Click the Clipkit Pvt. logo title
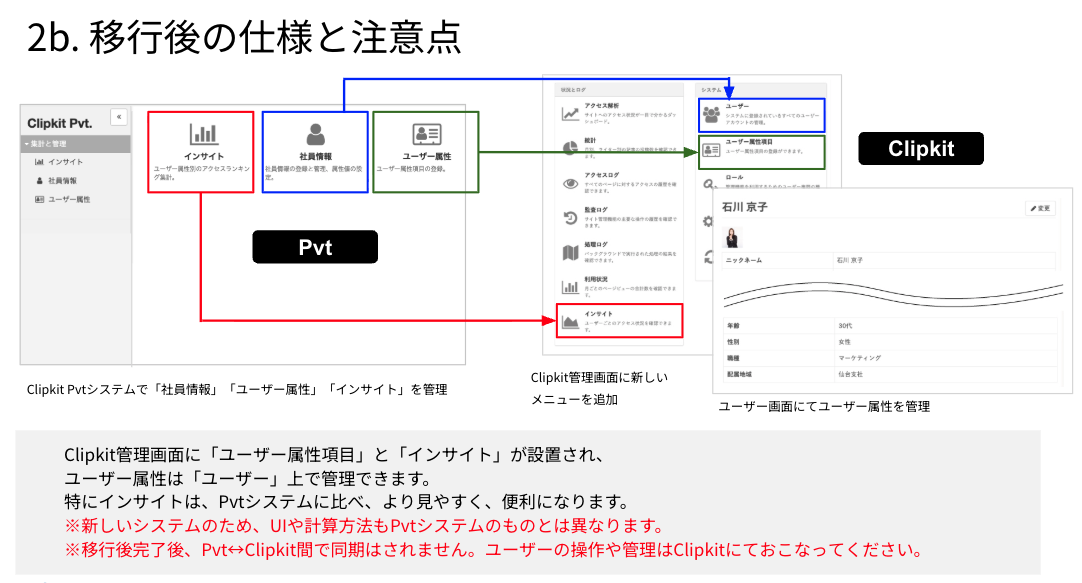The height and width of the screenshot is (583, 1082). coord(60,123)
